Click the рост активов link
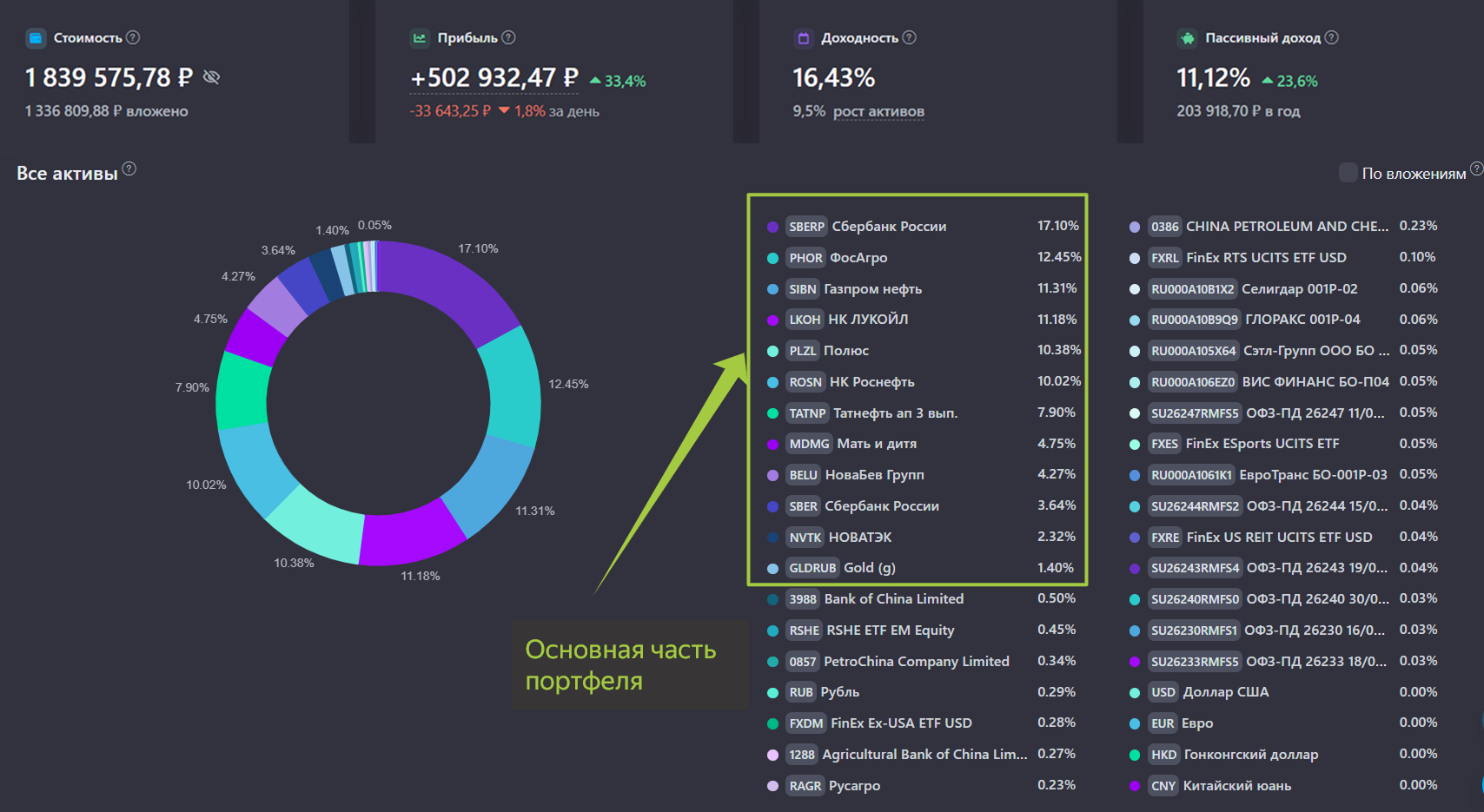Viewport: 1484px width, 812px height. pos(878,111)
